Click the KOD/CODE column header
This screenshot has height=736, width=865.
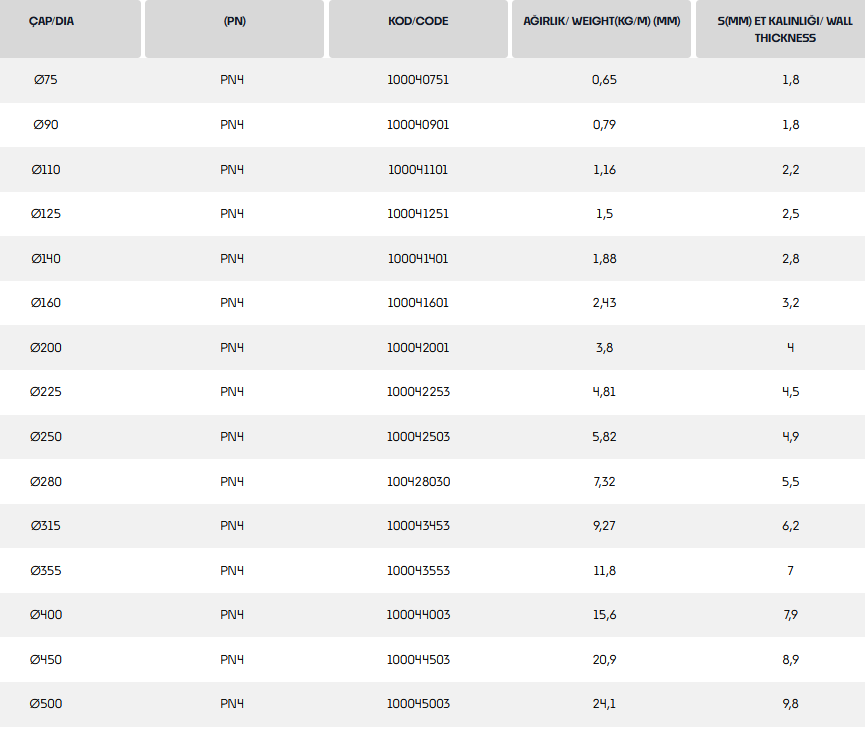418,21
